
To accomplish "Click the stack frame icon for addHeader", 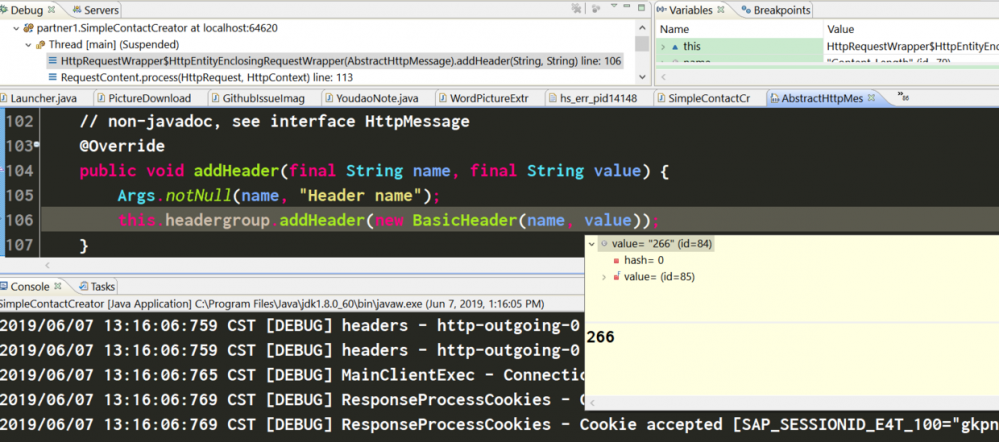I will (53, 61).
